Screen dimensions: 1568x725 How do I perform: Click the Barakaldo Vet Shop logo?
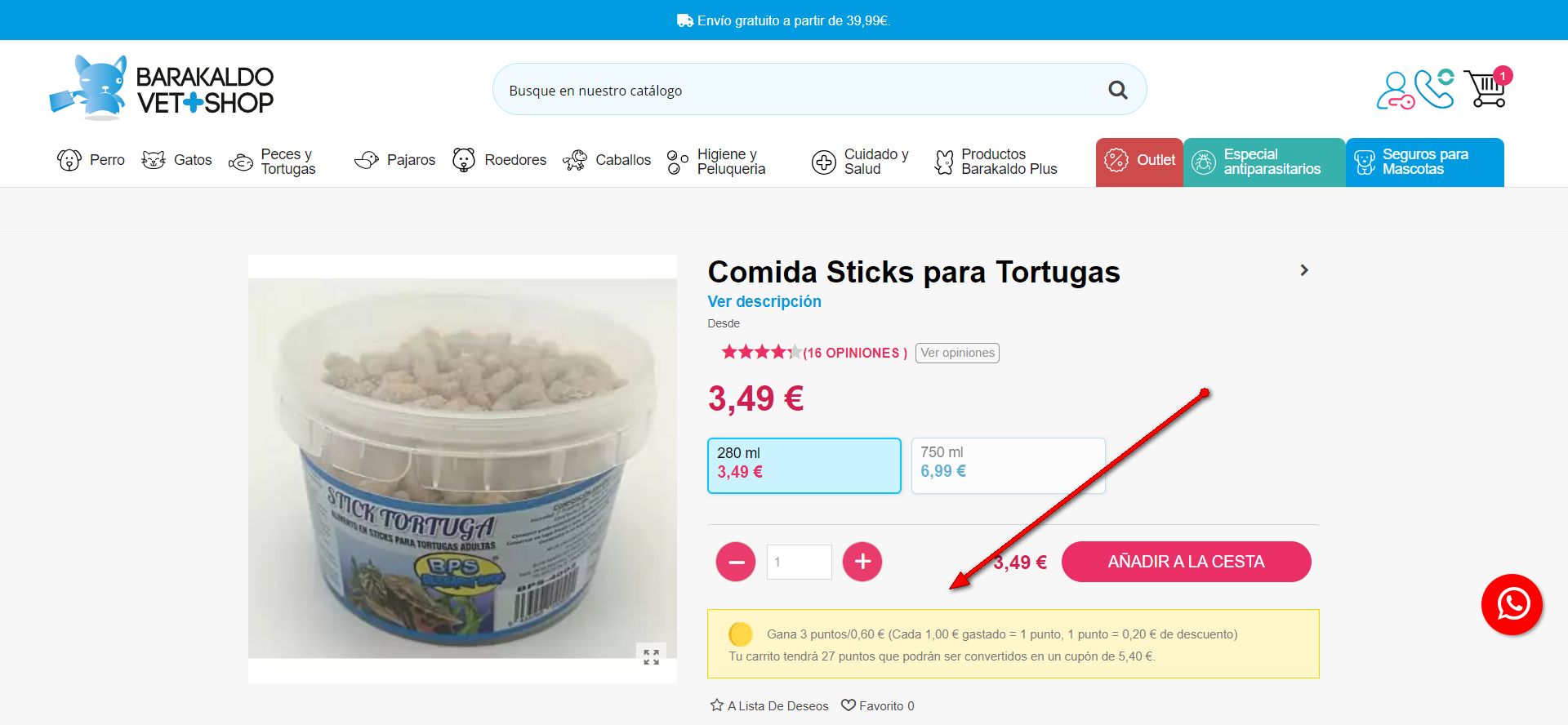pyautogui.click(x=162, y=88)
